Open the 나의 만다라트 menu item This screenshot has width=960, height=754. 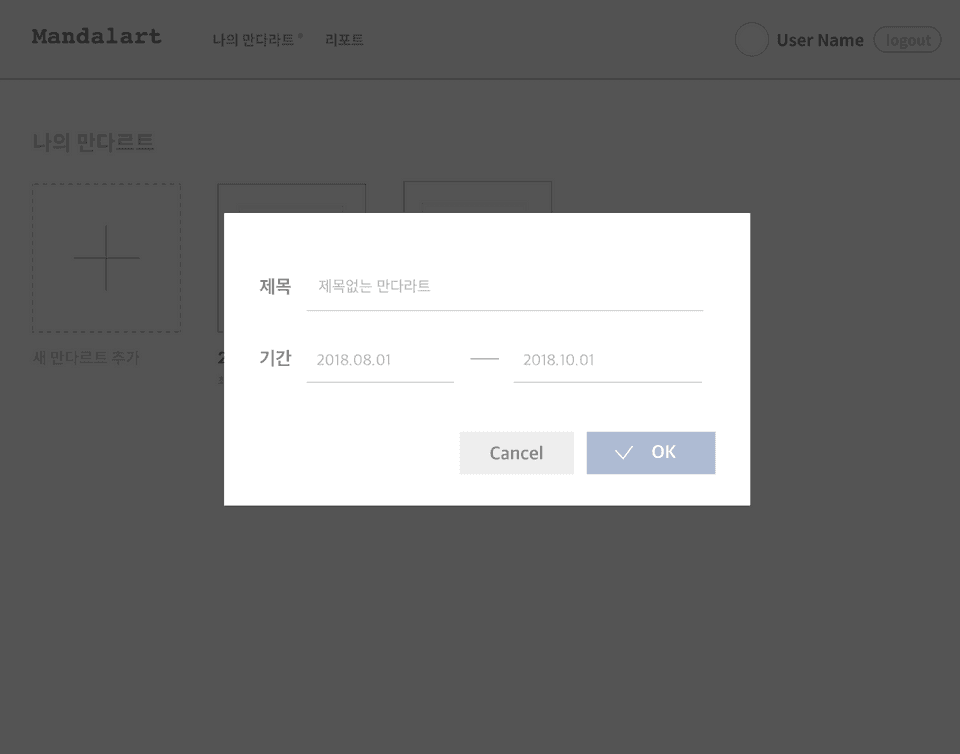click(x=253, y=39)
